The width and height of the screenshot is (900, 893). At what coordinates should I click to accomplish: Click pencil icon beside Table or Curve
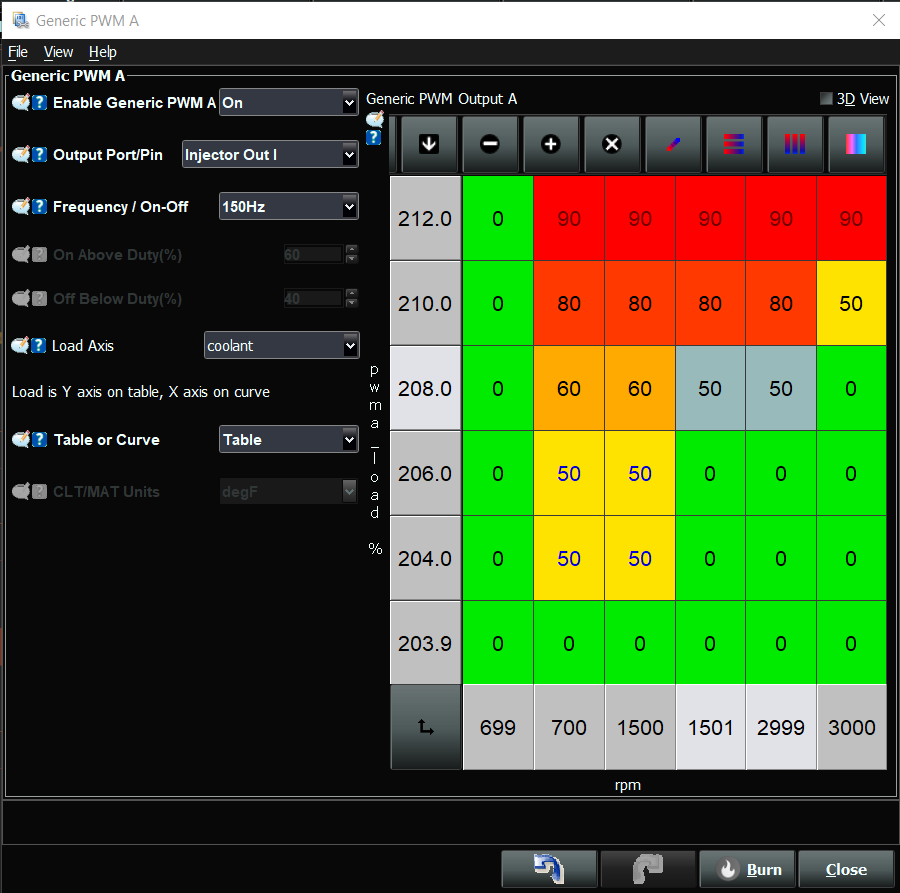(21, 440)
